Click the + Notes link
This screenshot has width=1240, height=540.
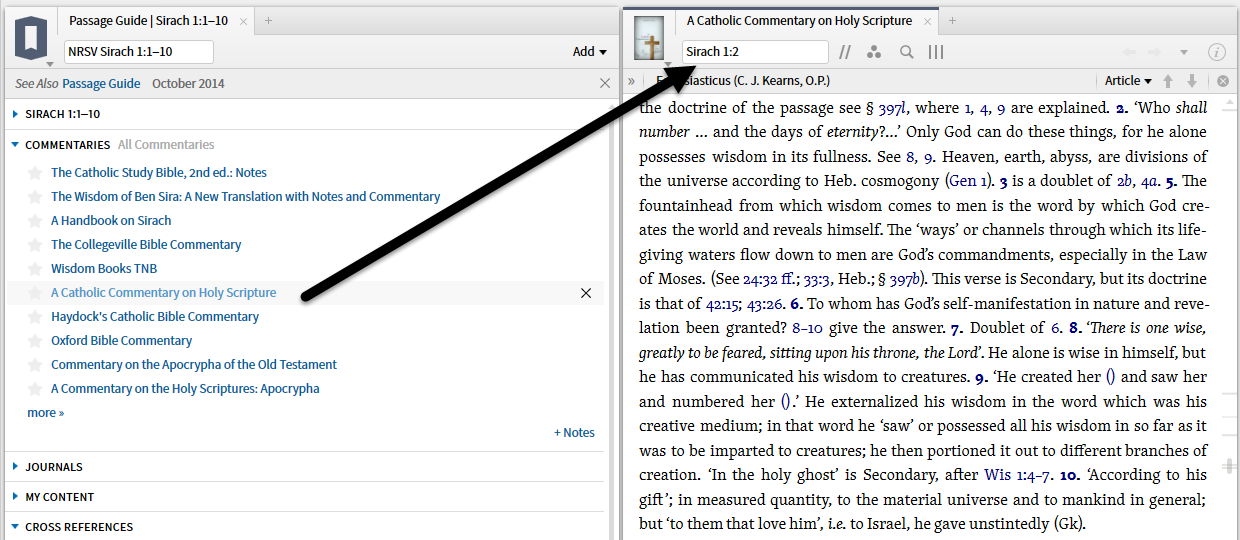pos(574,433)
